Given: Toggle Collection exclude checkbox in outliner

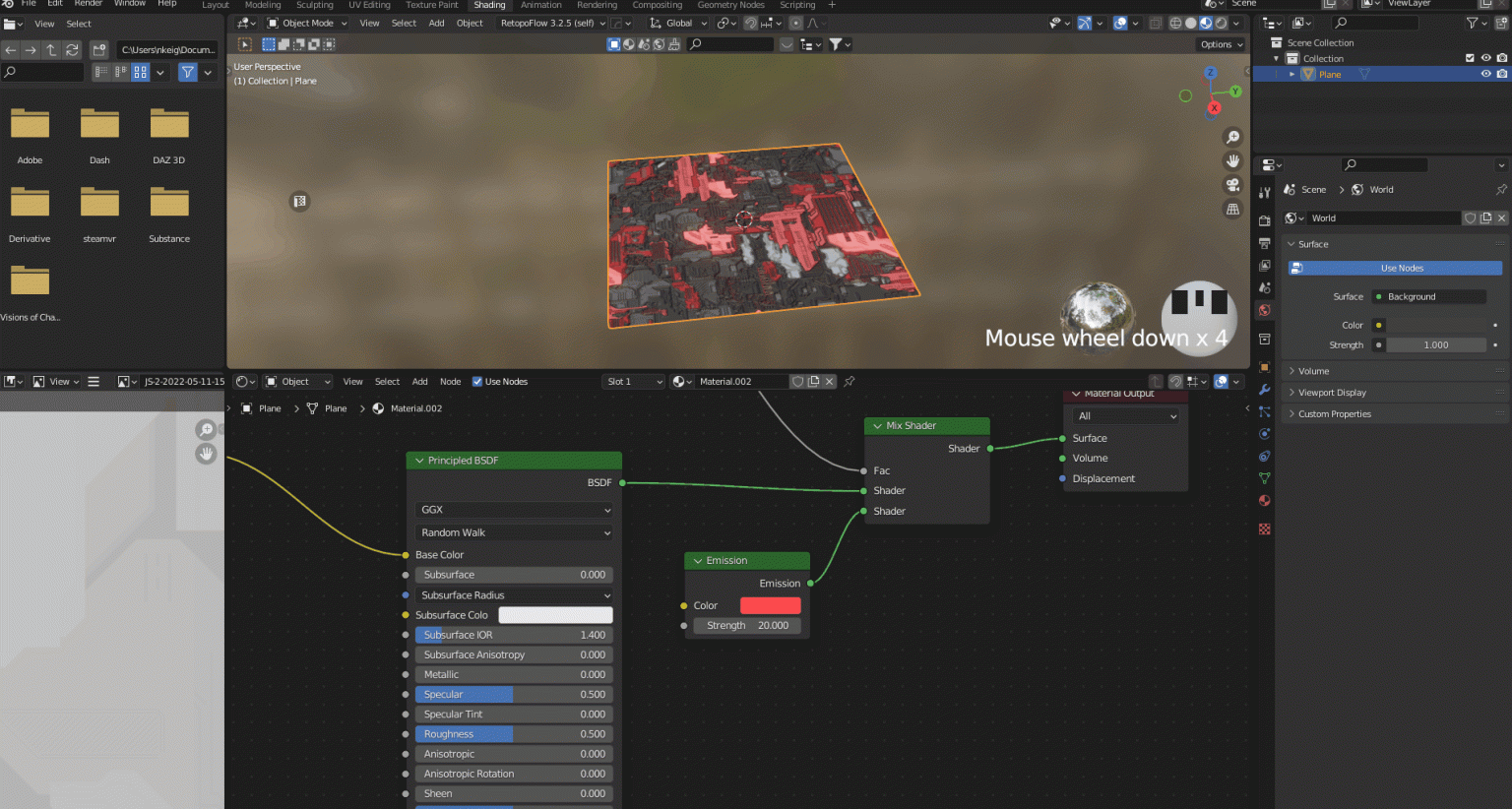Looking at the screenshot, I should pos(1470,58).
